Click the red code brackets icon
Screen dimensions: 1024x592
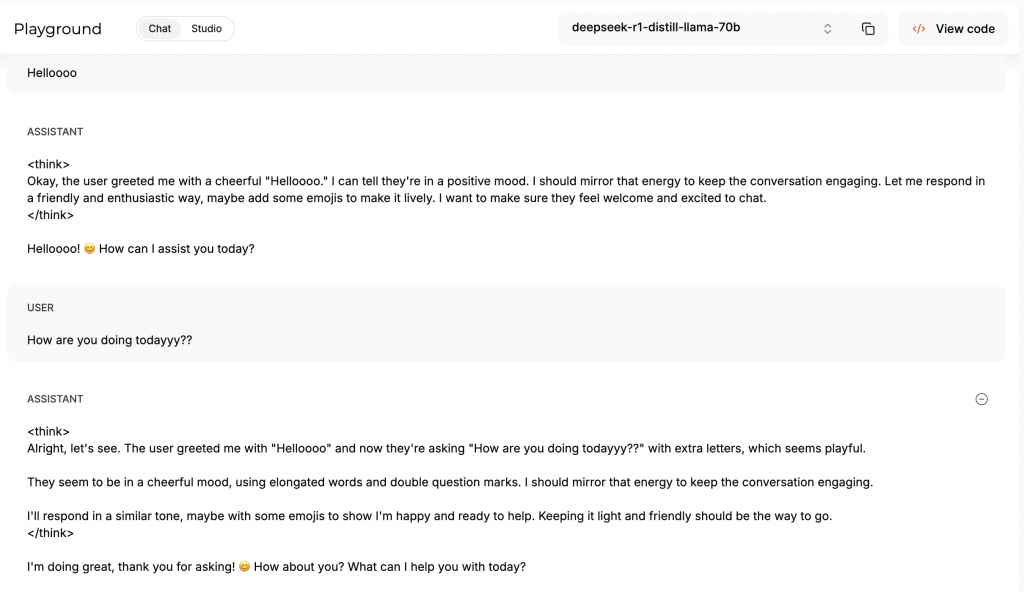919,29
